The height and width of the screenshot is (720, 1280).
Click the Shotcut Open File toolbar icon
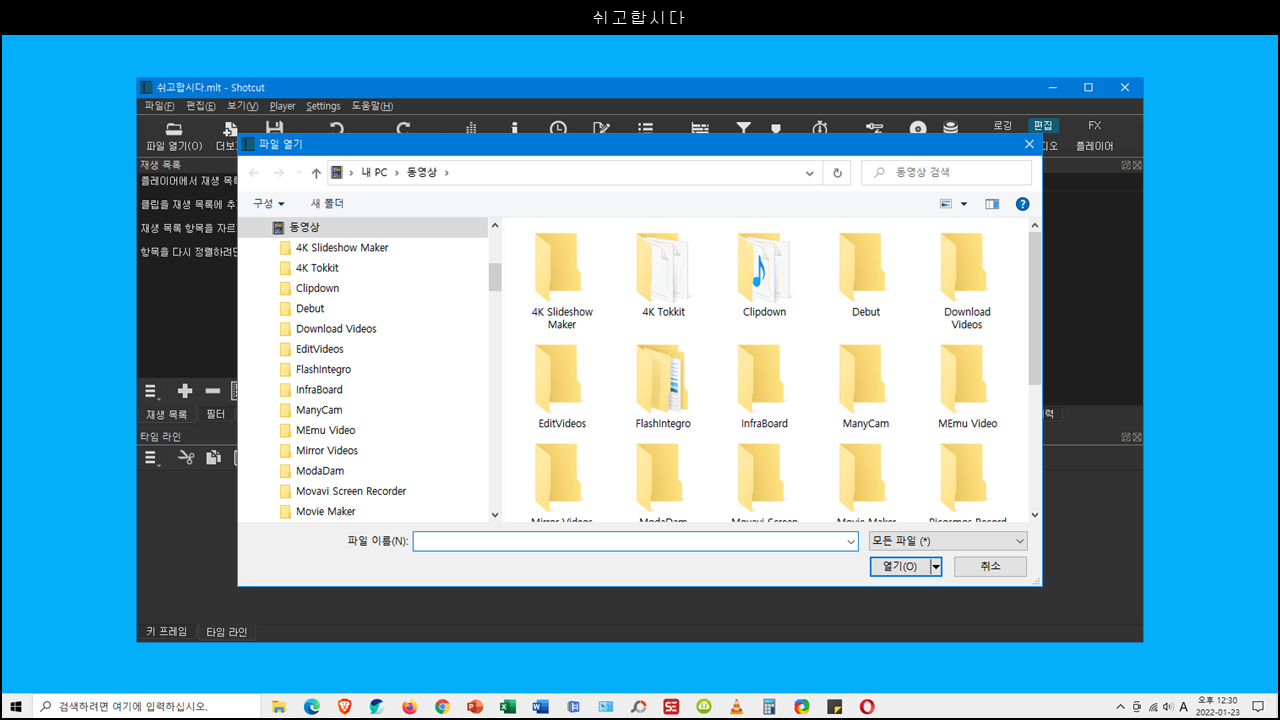click(174, 128)
